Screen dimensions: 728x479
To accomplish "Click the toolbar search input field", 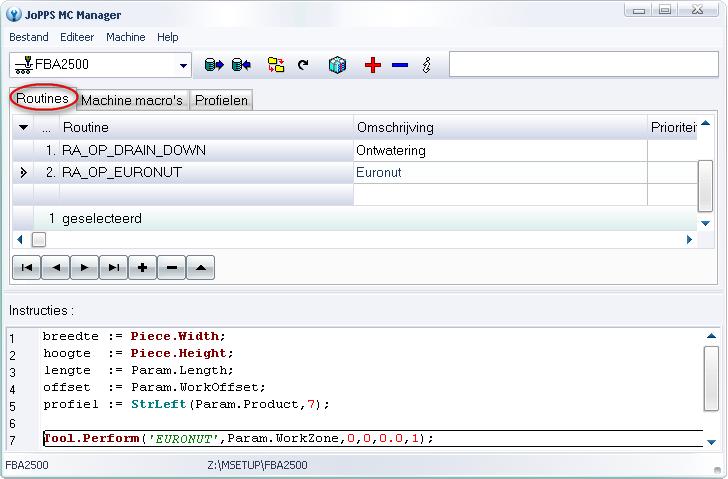I will (584, 64).
